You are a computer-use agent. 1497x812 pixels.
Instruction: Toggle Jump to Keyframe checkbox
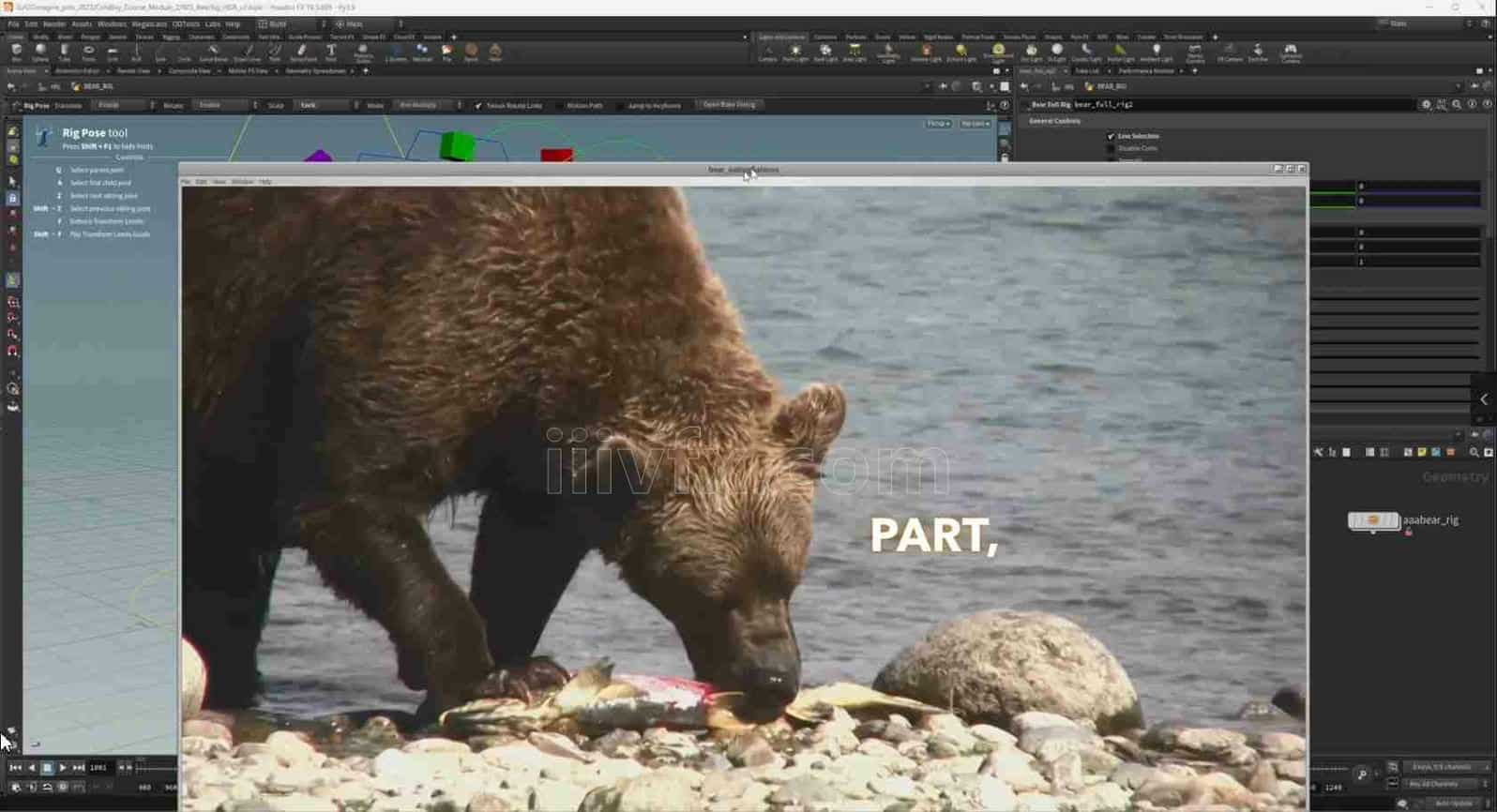(x=620, y=106)
